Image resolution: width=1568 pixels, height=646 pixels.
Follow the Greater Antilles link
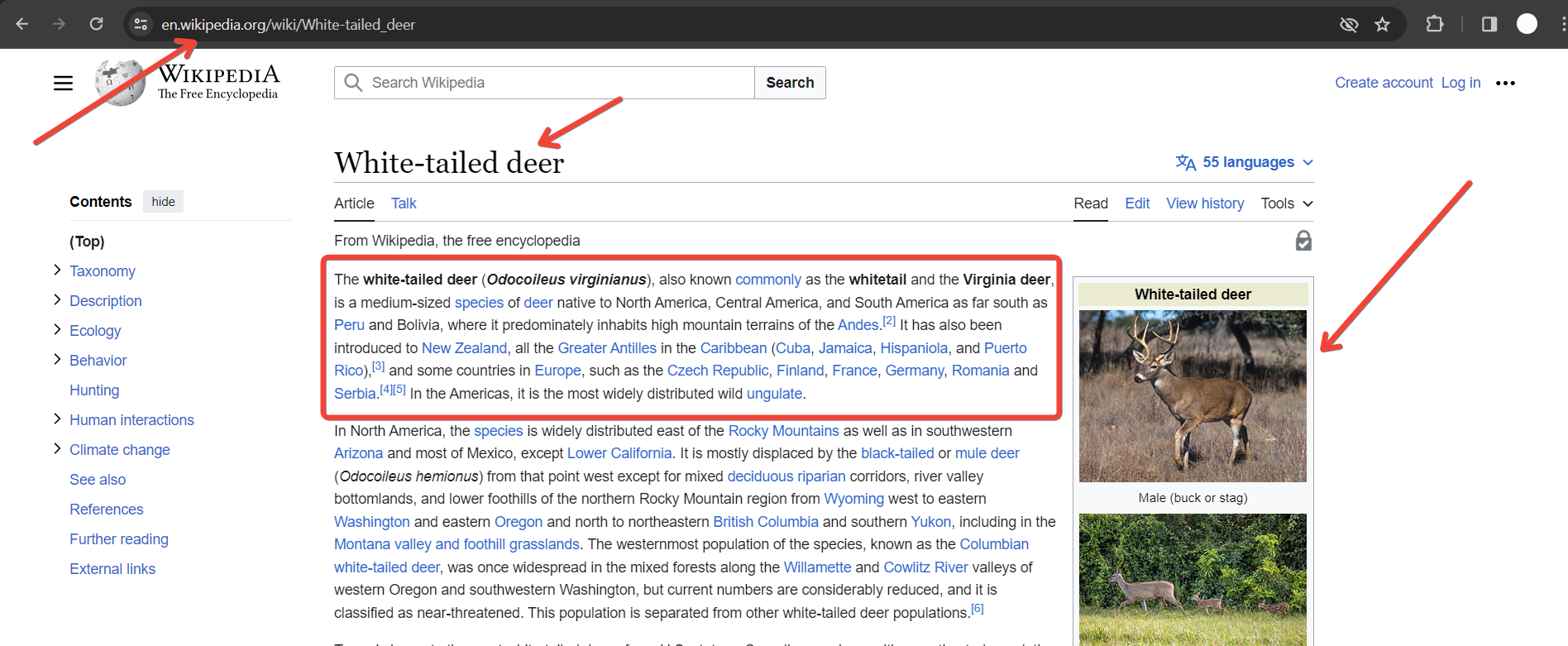[607, 348]
